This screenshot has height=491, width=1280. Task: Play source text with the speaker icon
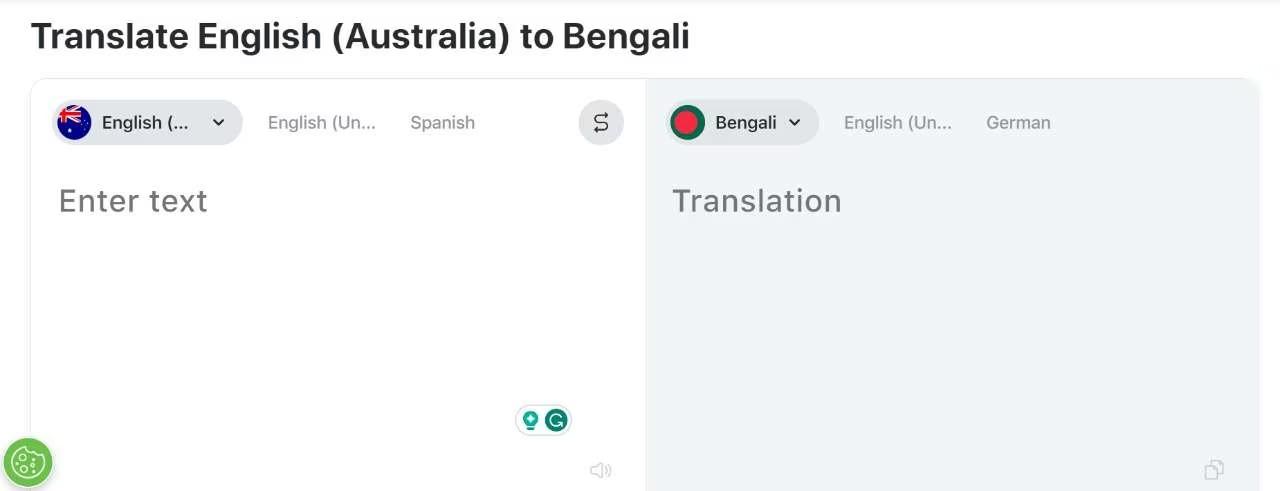coord(600,470)
